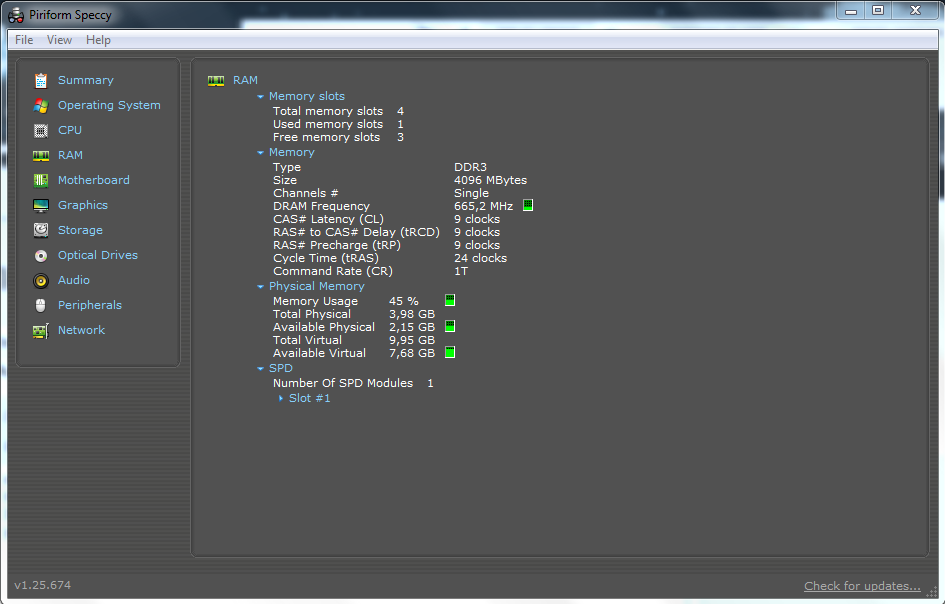The width and height of the screenshot is (945, 604).
Task: Click the CAS# Latency (CL) label
Action: pos(328,219)
